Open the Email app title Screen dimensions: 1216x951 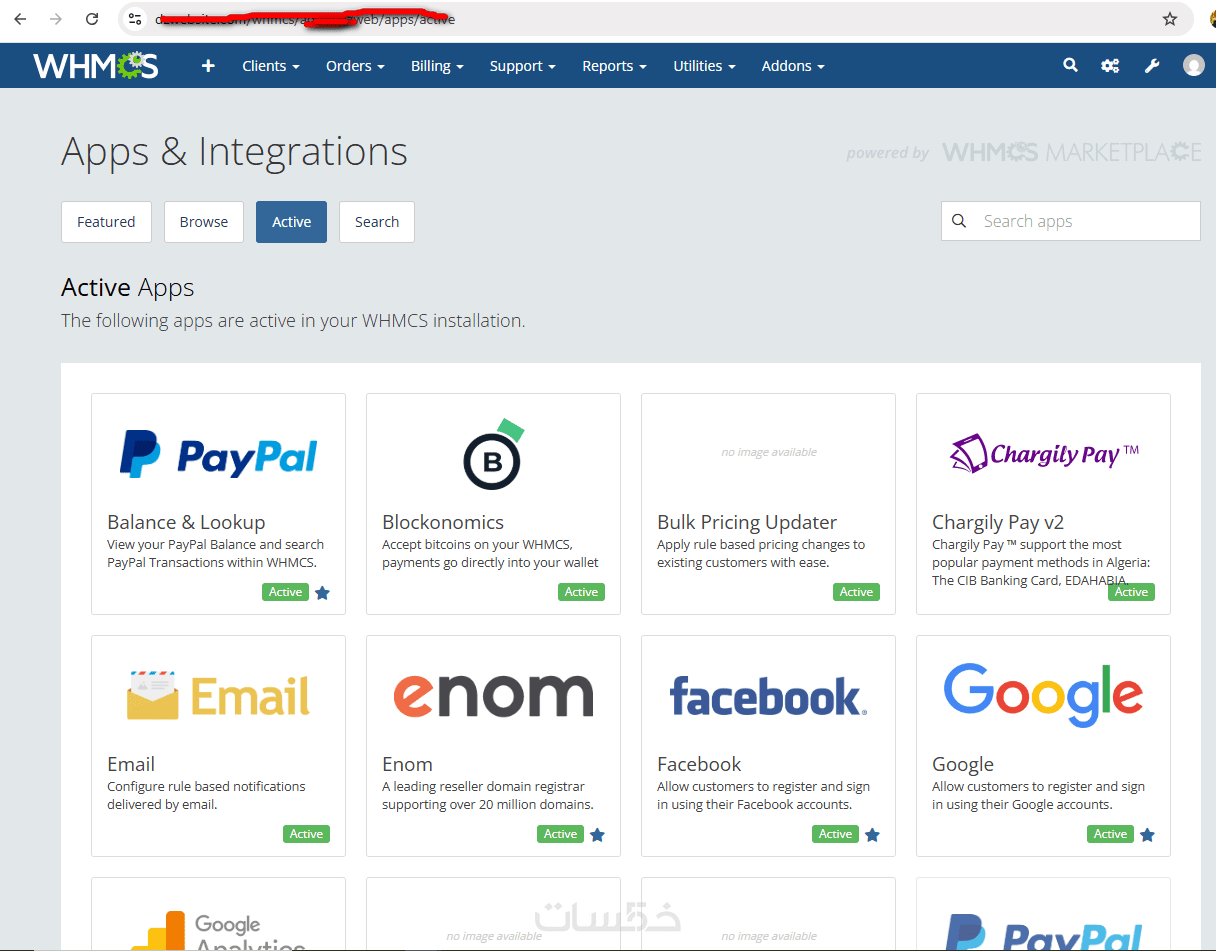(x=131, y=764)
